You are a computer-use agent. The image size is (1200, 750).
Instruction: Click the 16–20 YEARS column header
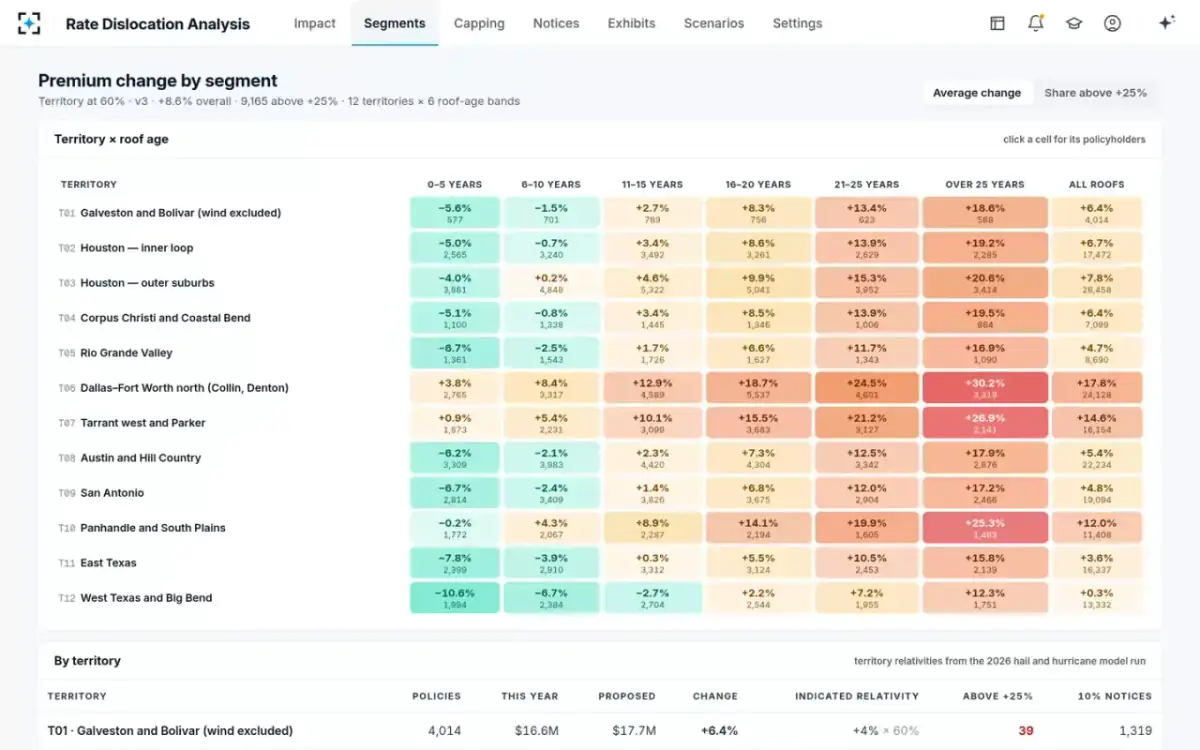(x=758, y=184)
